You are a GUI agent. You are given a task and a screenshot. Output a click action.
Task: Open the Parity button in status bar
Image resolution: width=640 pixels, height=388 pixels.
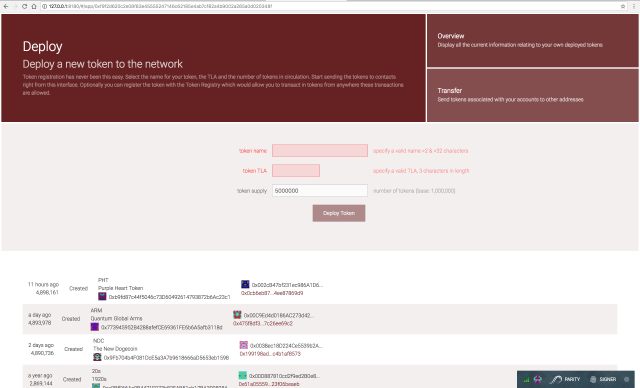coord(565,379)
